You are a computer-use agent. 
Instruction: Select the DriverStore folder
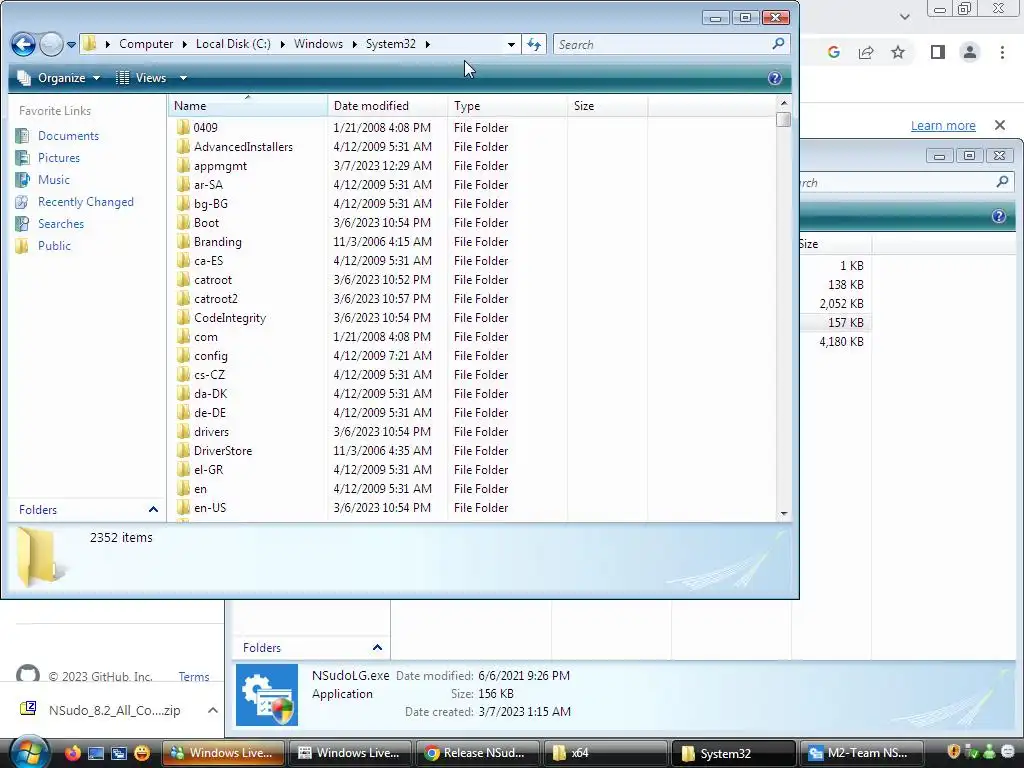[223, 451]
